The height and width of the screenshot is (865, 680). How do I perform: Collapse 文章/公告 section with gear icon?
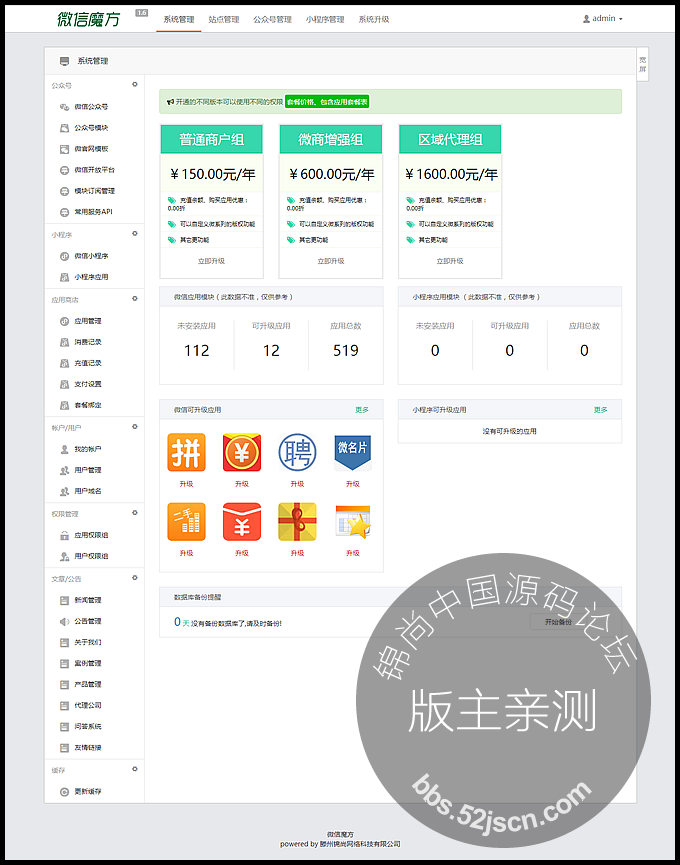tap(135, 578)
